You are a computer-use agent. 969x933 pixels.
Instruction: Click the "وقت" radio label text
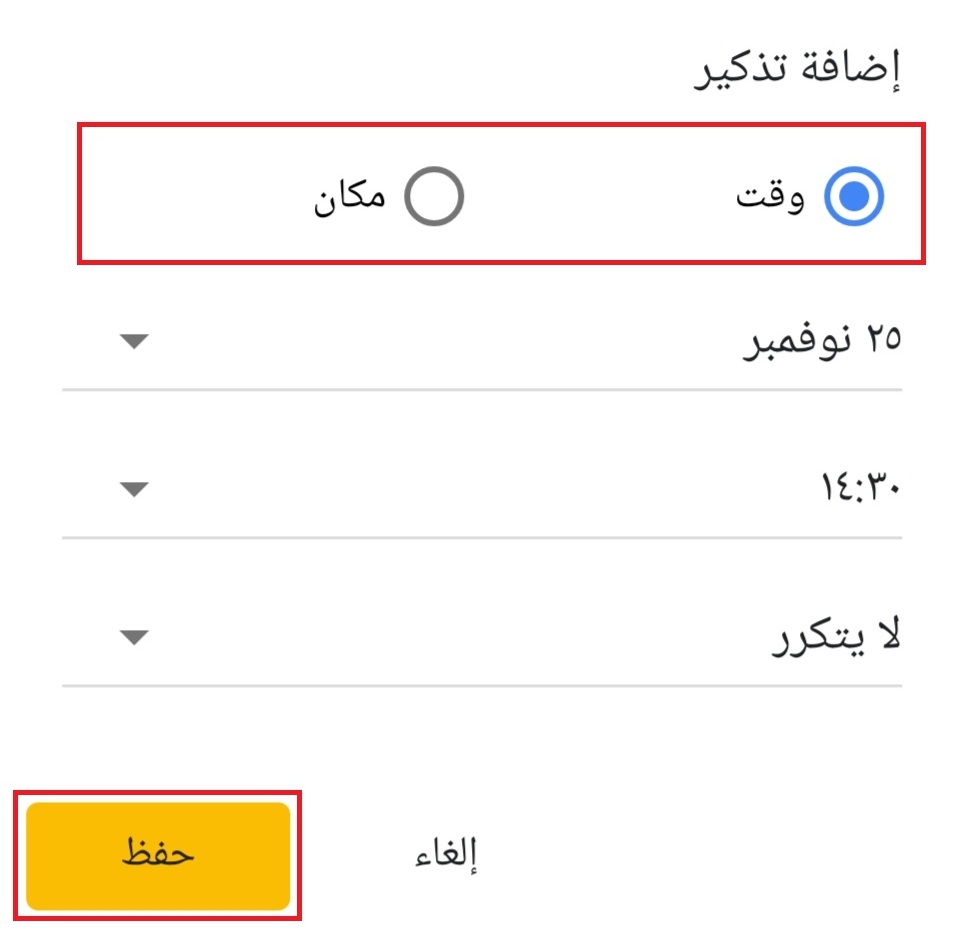(x=770, y=197)
